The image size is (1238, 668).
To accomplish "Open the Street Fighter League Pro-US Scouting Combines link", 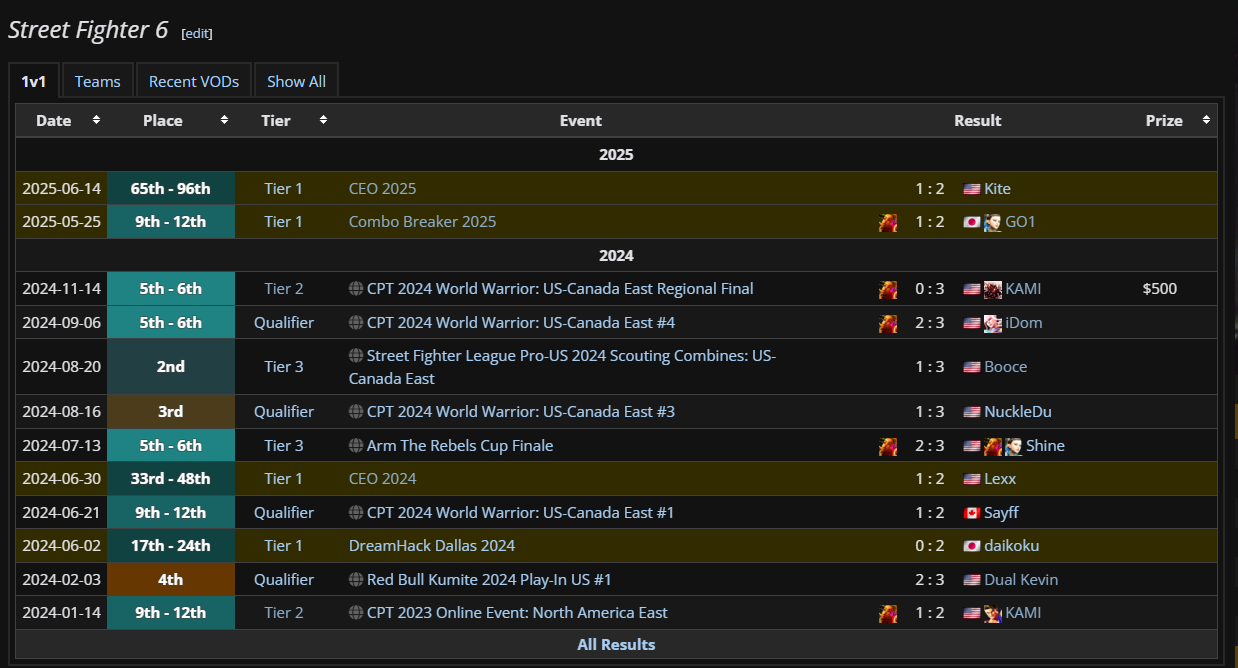I will [x=562, y=367].
